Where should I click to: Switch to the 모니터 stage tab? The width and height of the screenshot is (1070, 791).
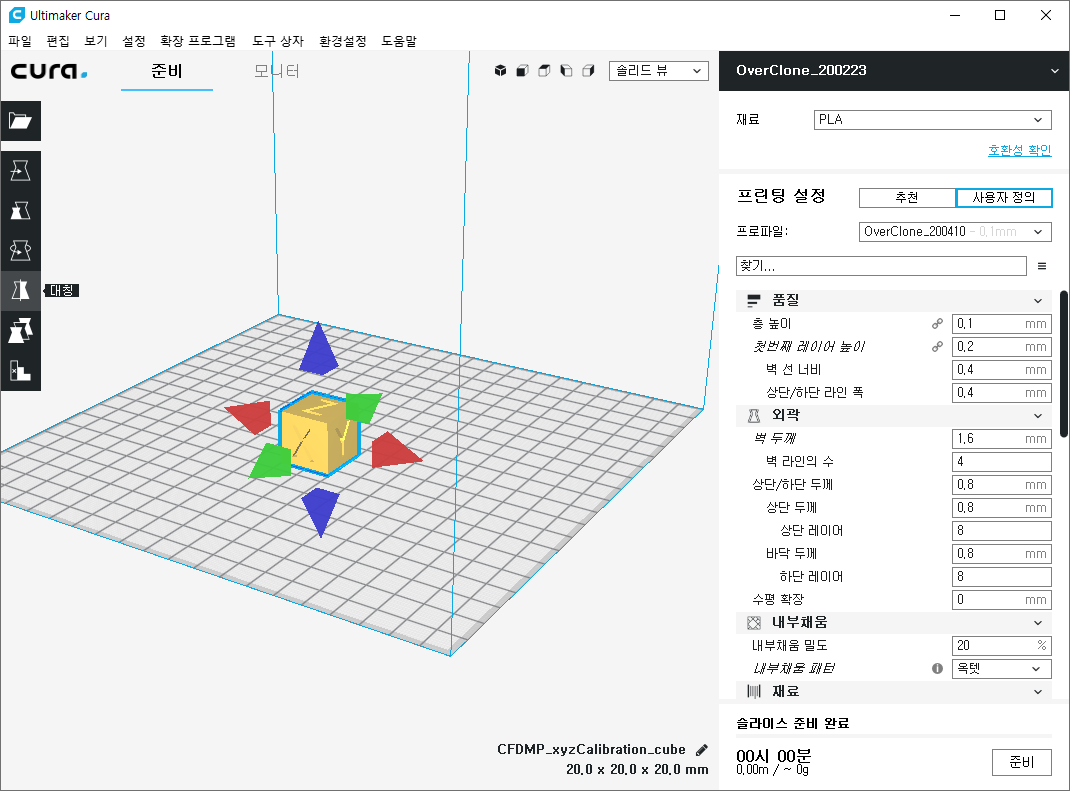pyautogui.click(x=276, y=71)
